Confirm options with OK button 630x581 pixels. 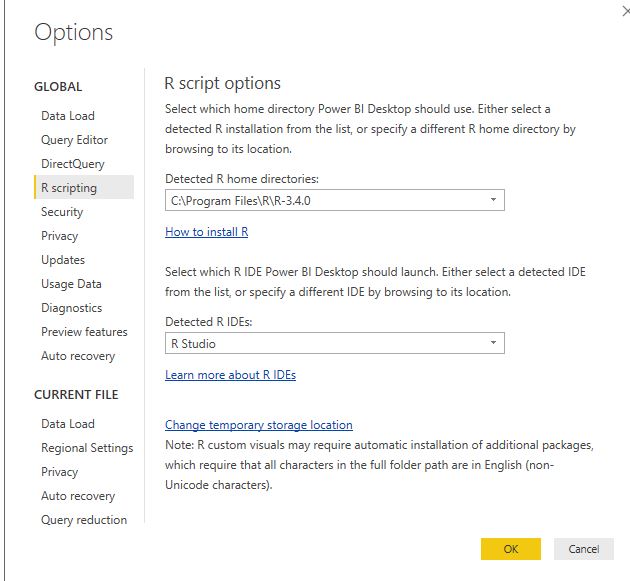pyautogui.click(x=511, y=549)
